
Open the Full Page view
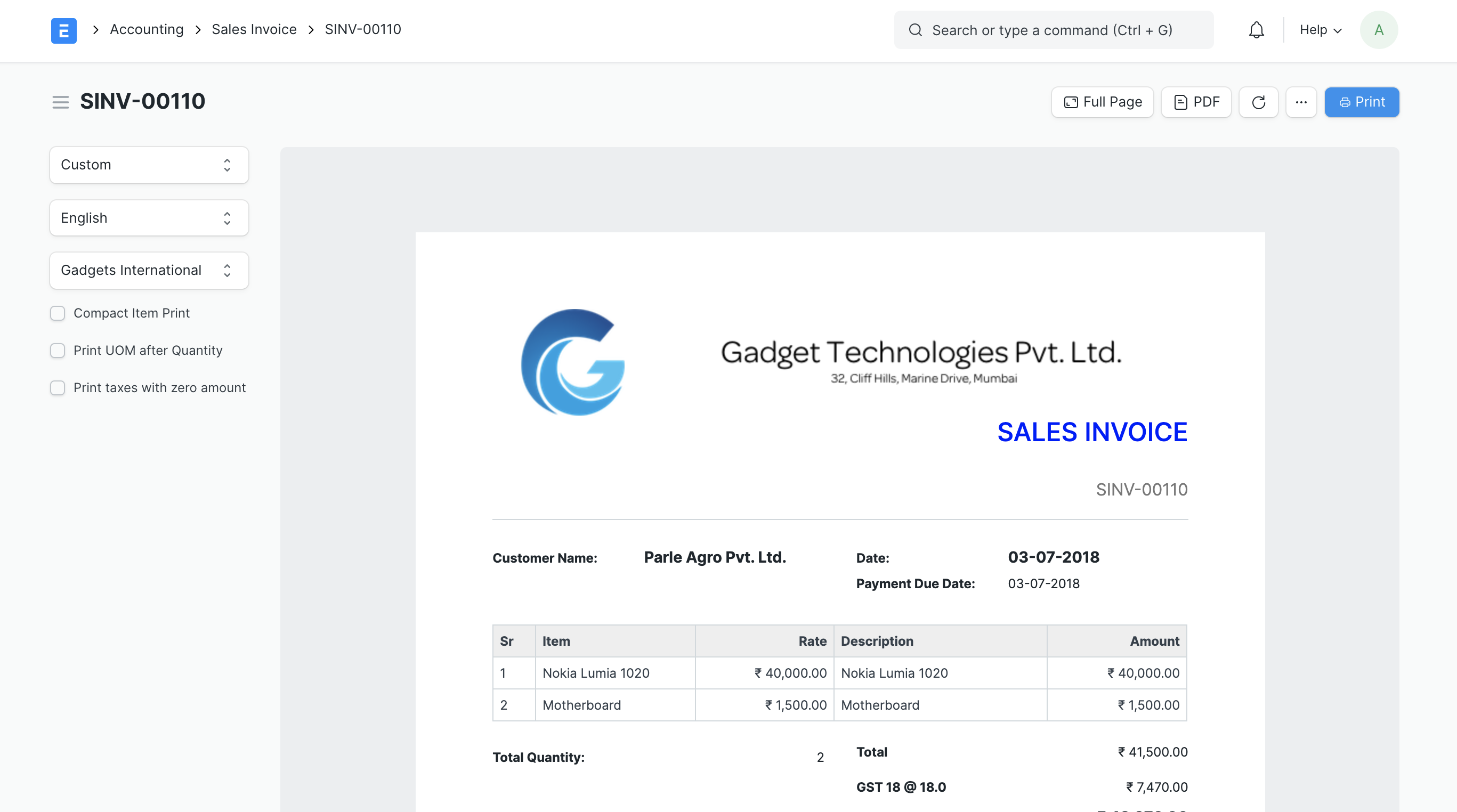coord(1102,102)
